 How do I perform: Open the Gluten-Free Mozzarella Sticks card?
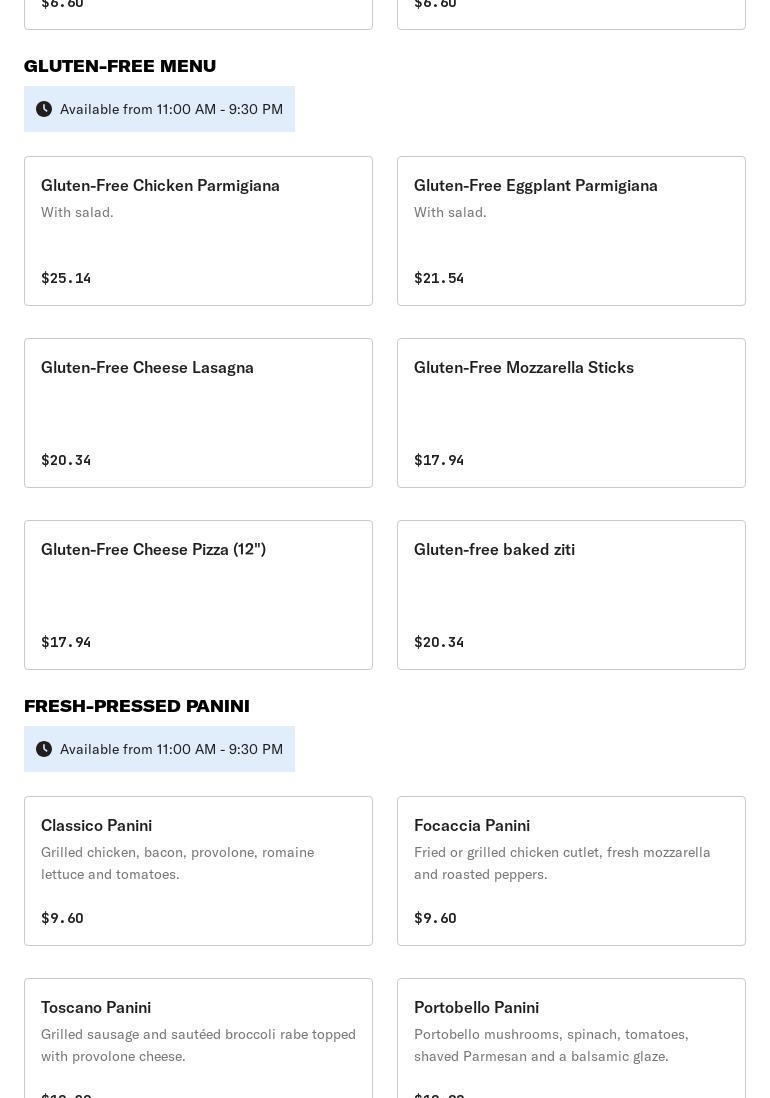click(x=571, y=413)
